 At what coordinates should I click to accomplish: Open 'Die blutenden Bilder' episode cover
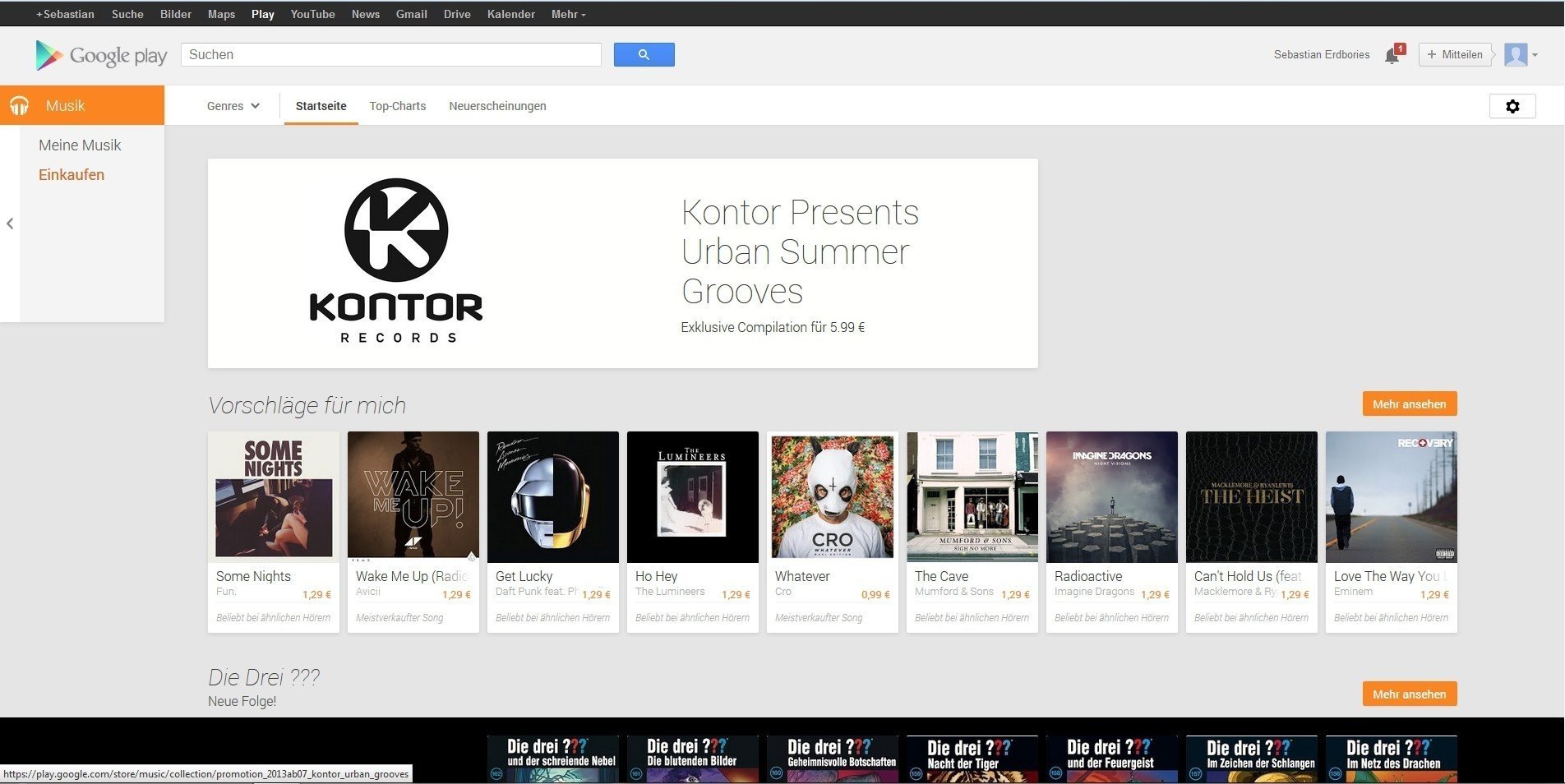point(693,759)
